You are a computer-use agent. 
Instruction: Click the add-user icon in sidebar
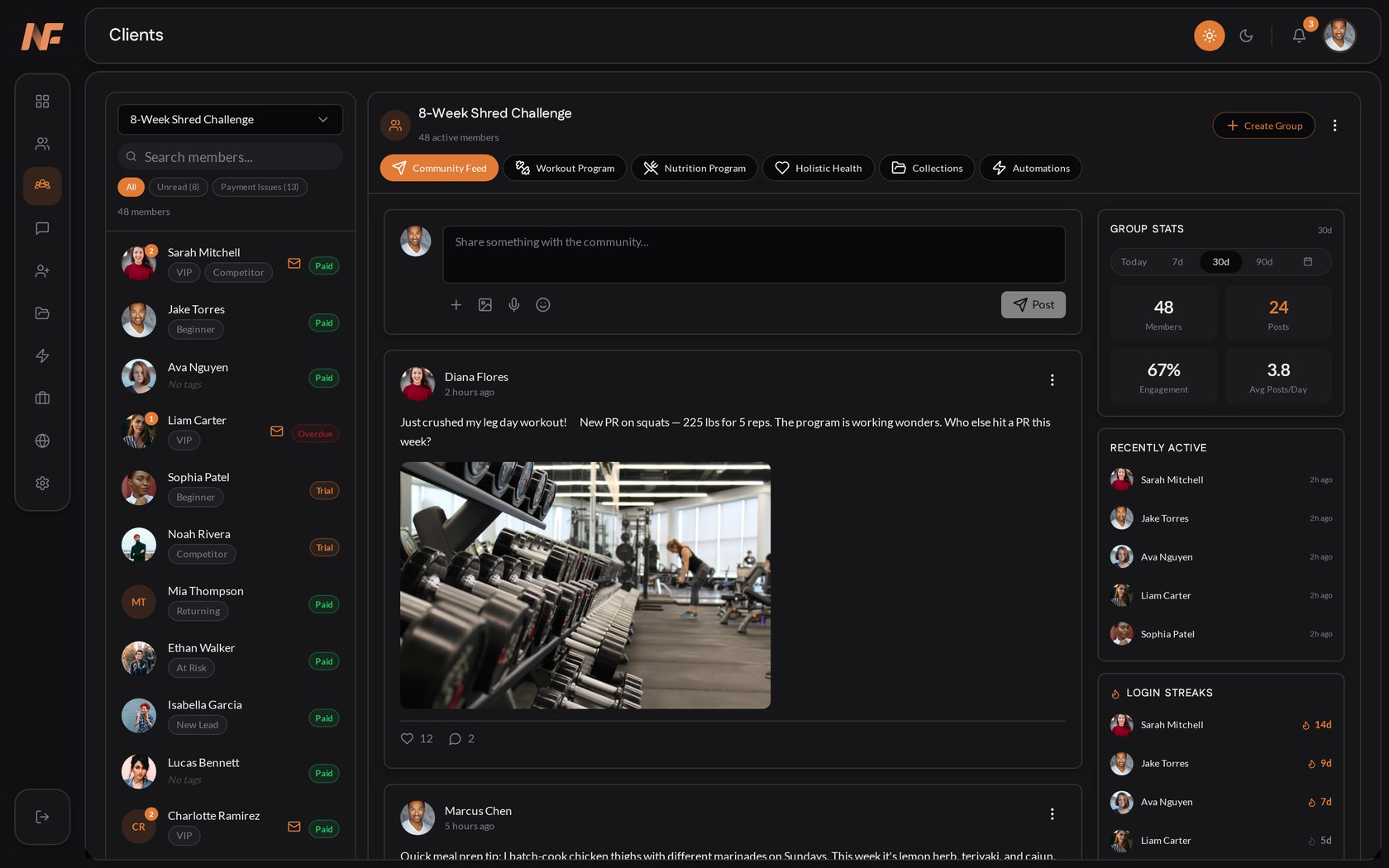pyautogui.click(x=42, y=270)
